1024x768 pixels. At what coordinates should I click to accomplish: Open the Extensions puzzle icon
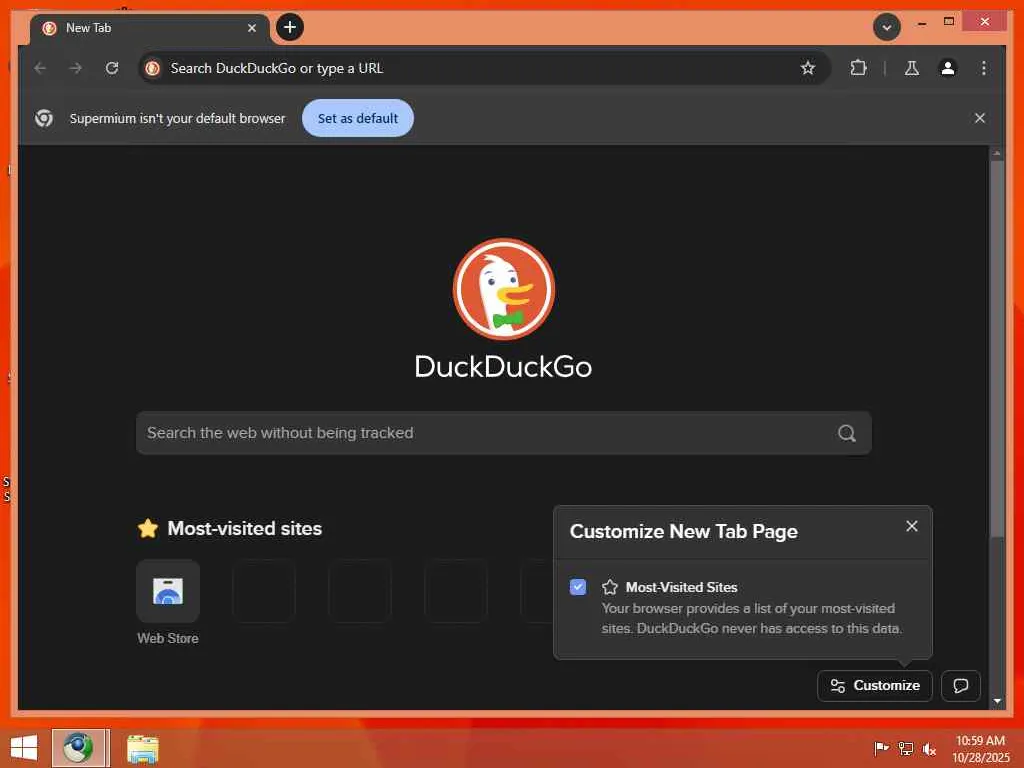click(x=859, y=68)
